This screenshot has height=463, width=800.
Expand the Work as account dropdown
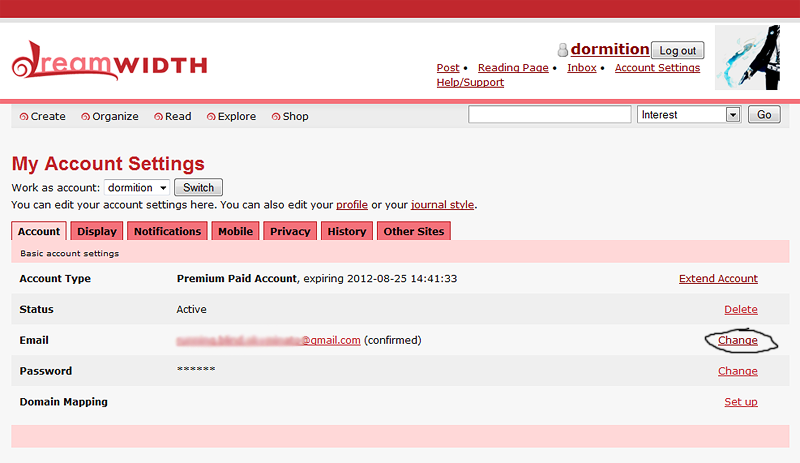point(162,188)
